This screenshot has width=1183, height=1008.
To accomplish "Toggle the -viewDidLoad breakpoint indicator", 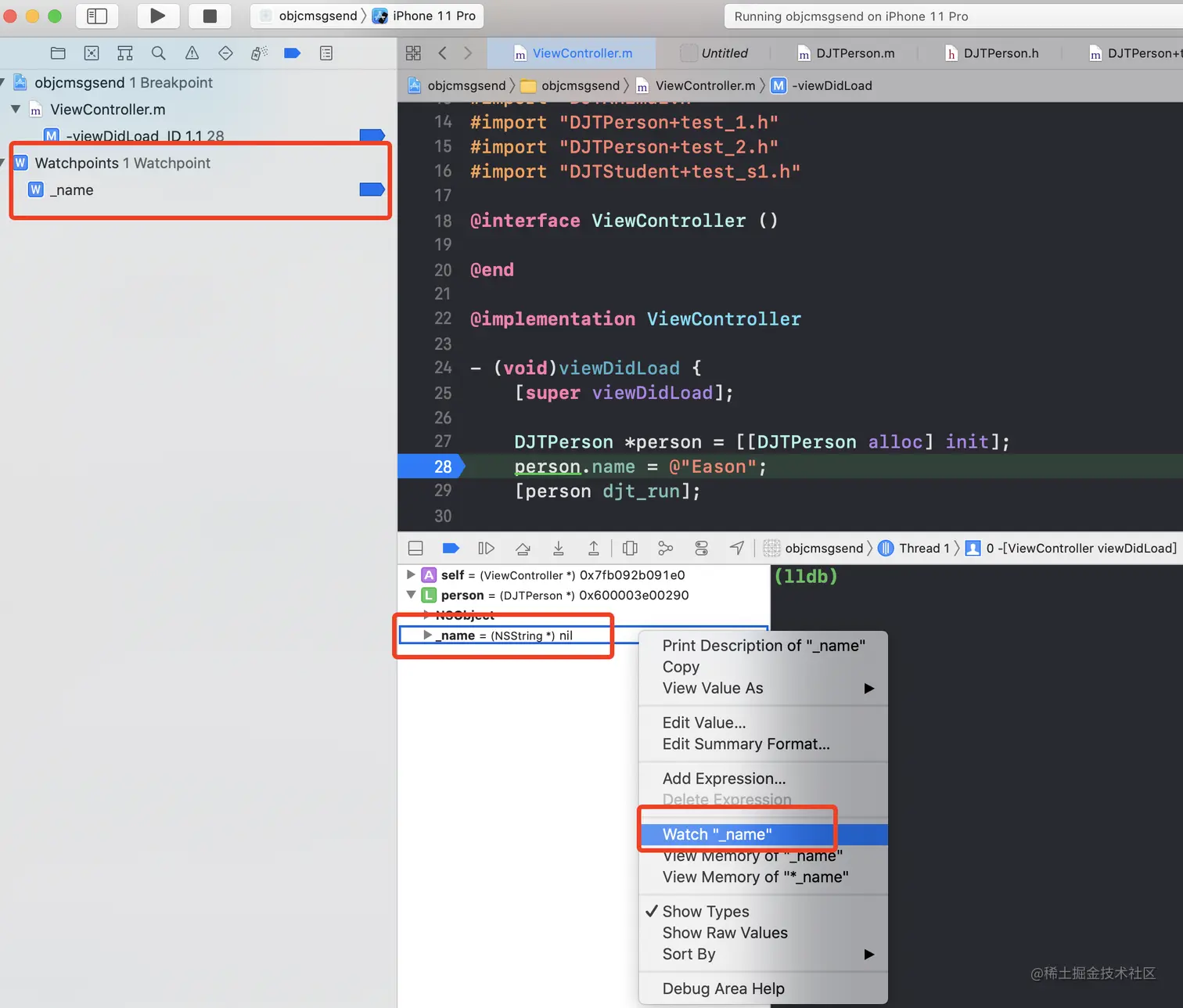I will pyautogui.click(x=372, y=135).
